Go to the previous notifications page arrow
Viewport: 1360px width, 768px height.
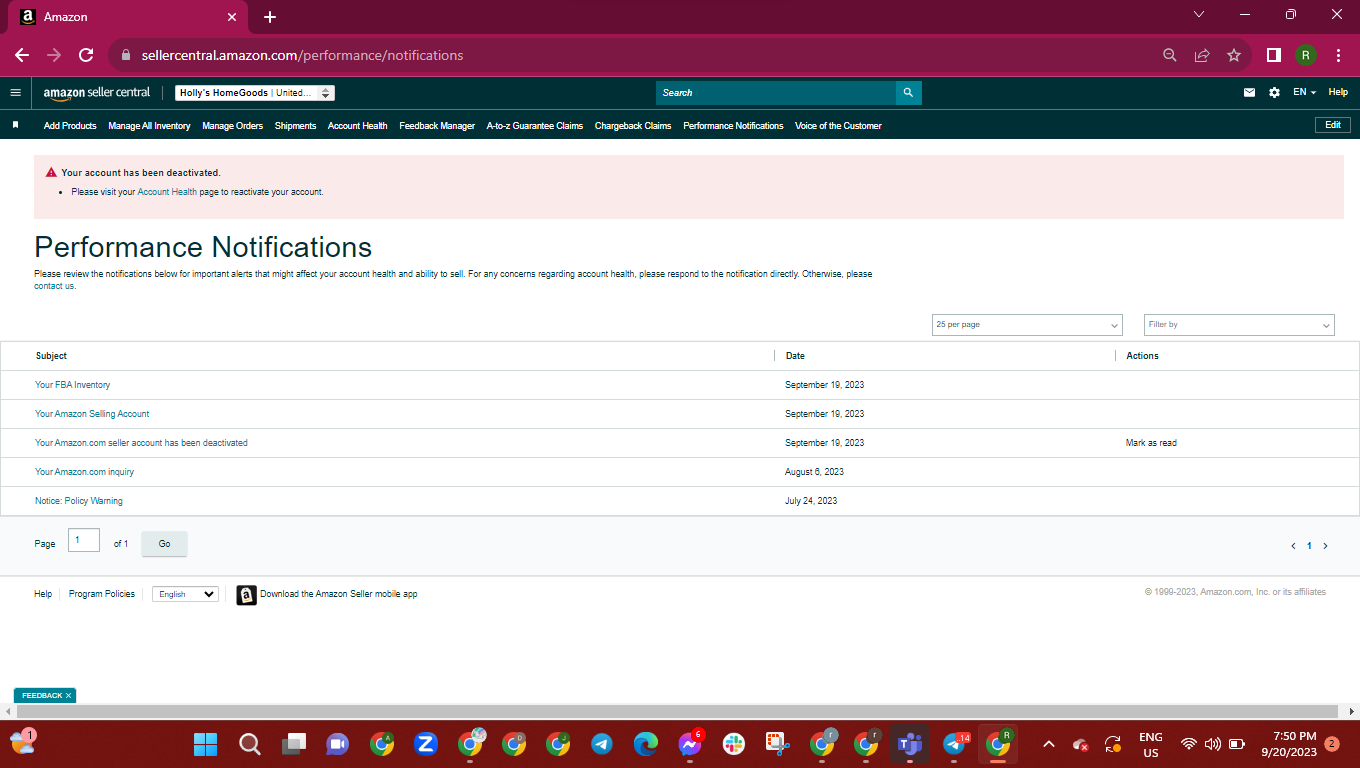[x=1293, y=546]
